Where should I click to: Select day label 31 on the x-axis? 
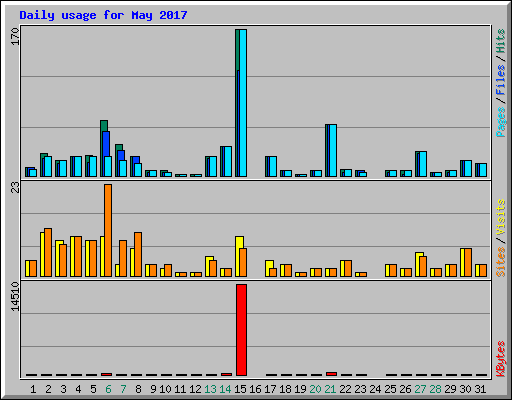pyautogui.click(x=480, y=389)
